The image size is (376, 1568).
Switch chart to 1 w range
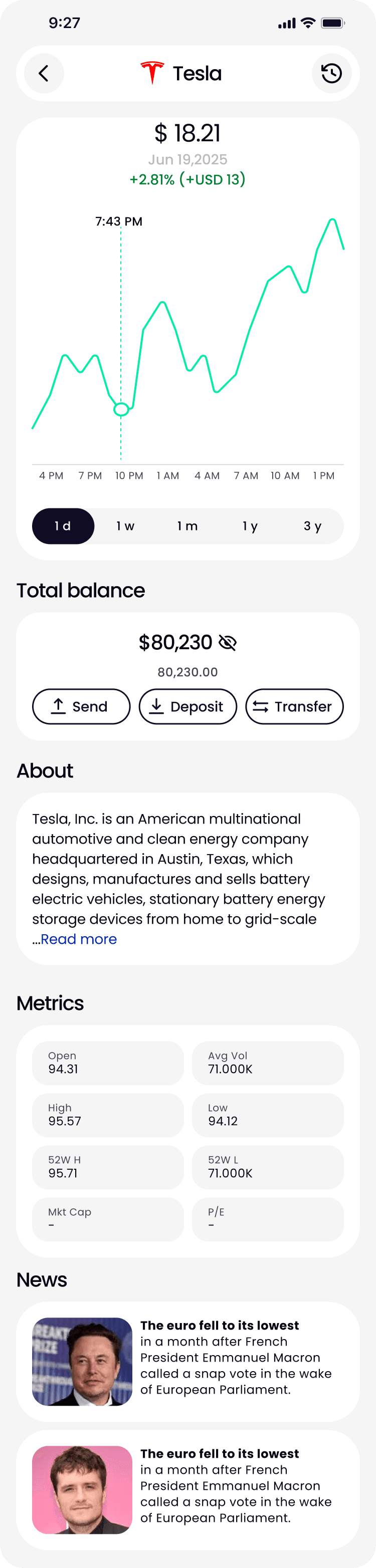point(125,526)
